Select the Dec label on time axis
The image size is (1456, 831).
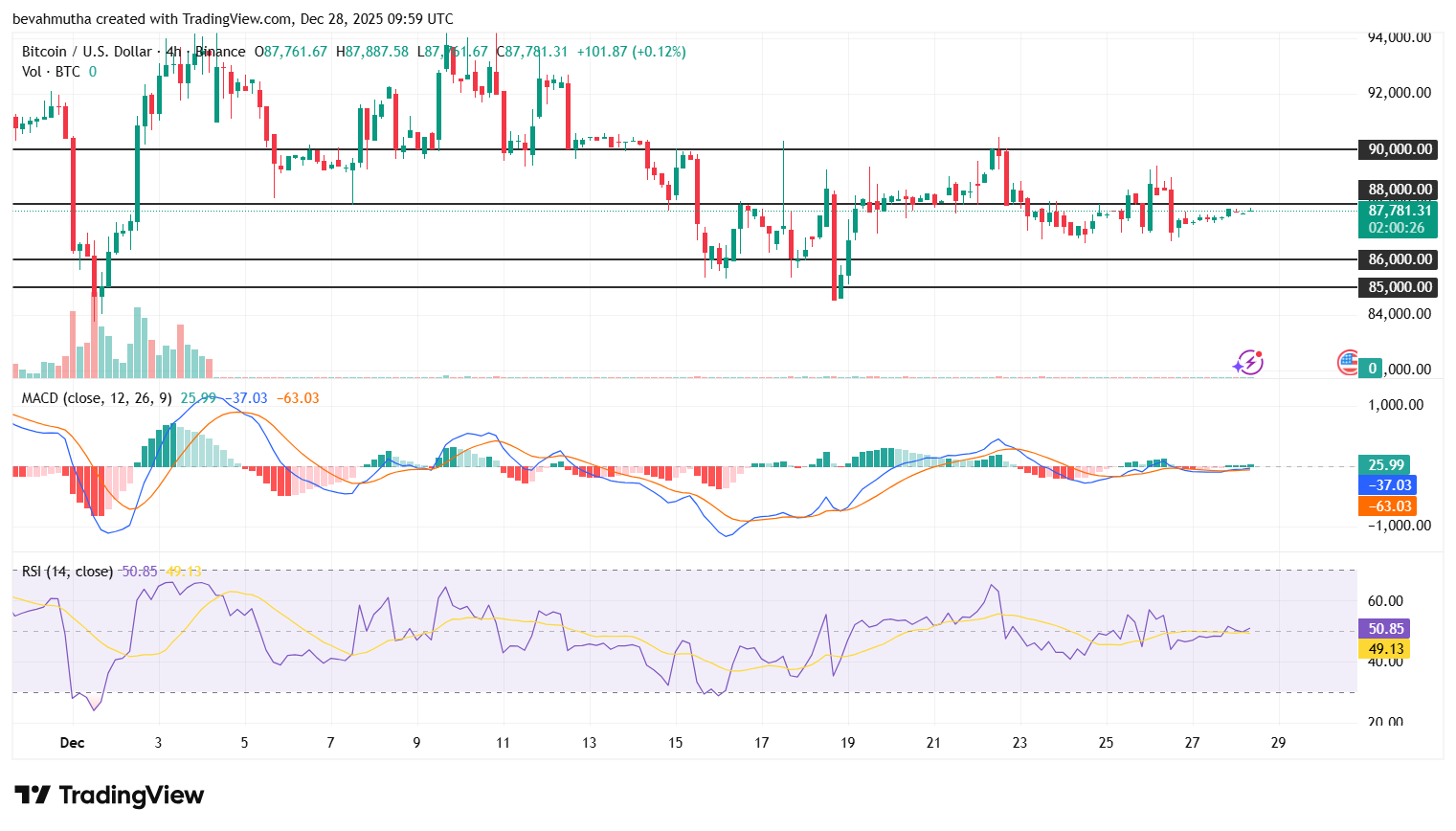[x=74, y=742]
